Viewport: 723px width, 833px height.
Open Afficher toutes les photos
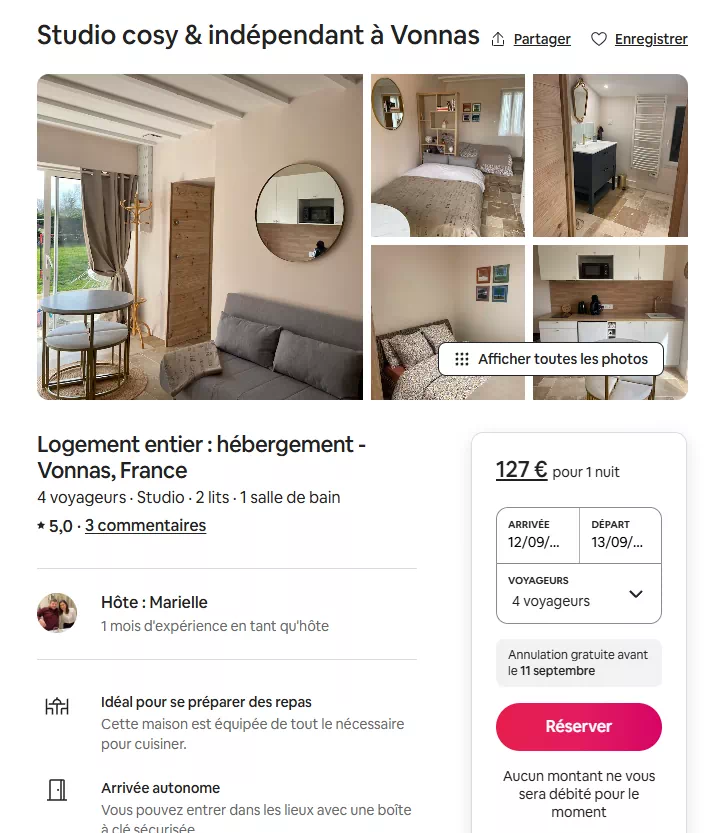click(x=551, y=359)
